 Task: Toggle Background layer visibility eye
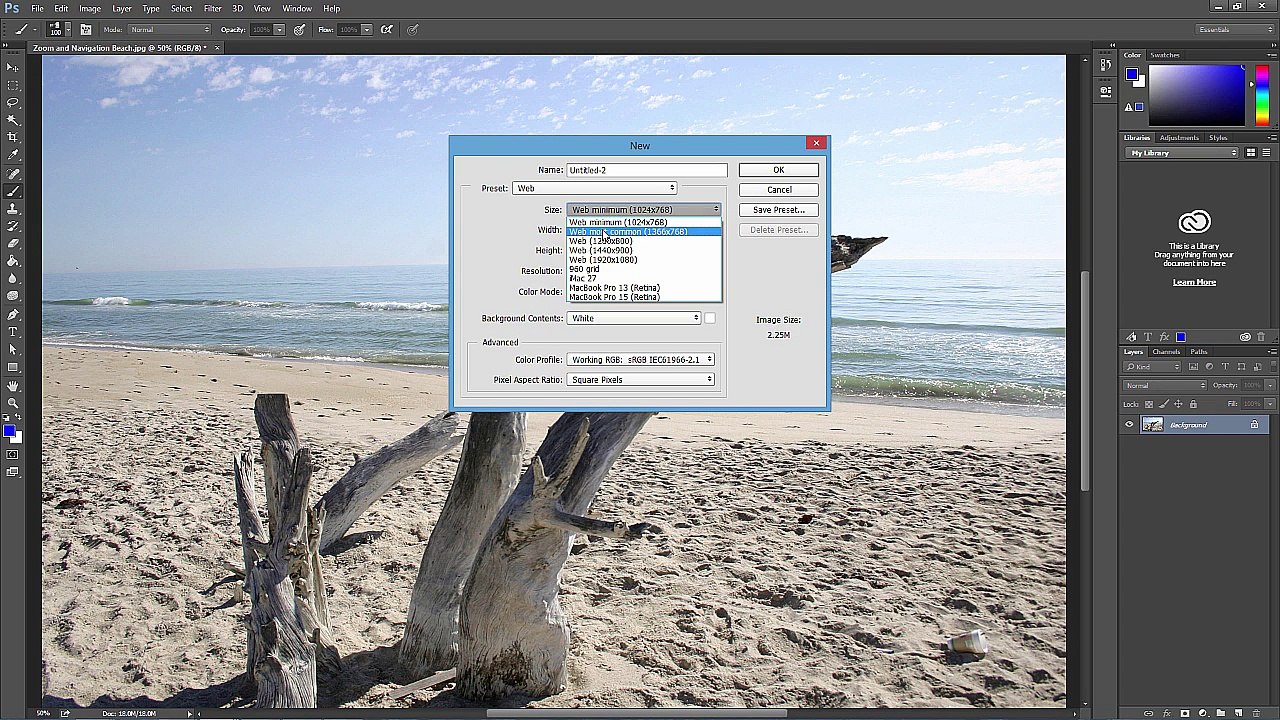[1130, 425]
